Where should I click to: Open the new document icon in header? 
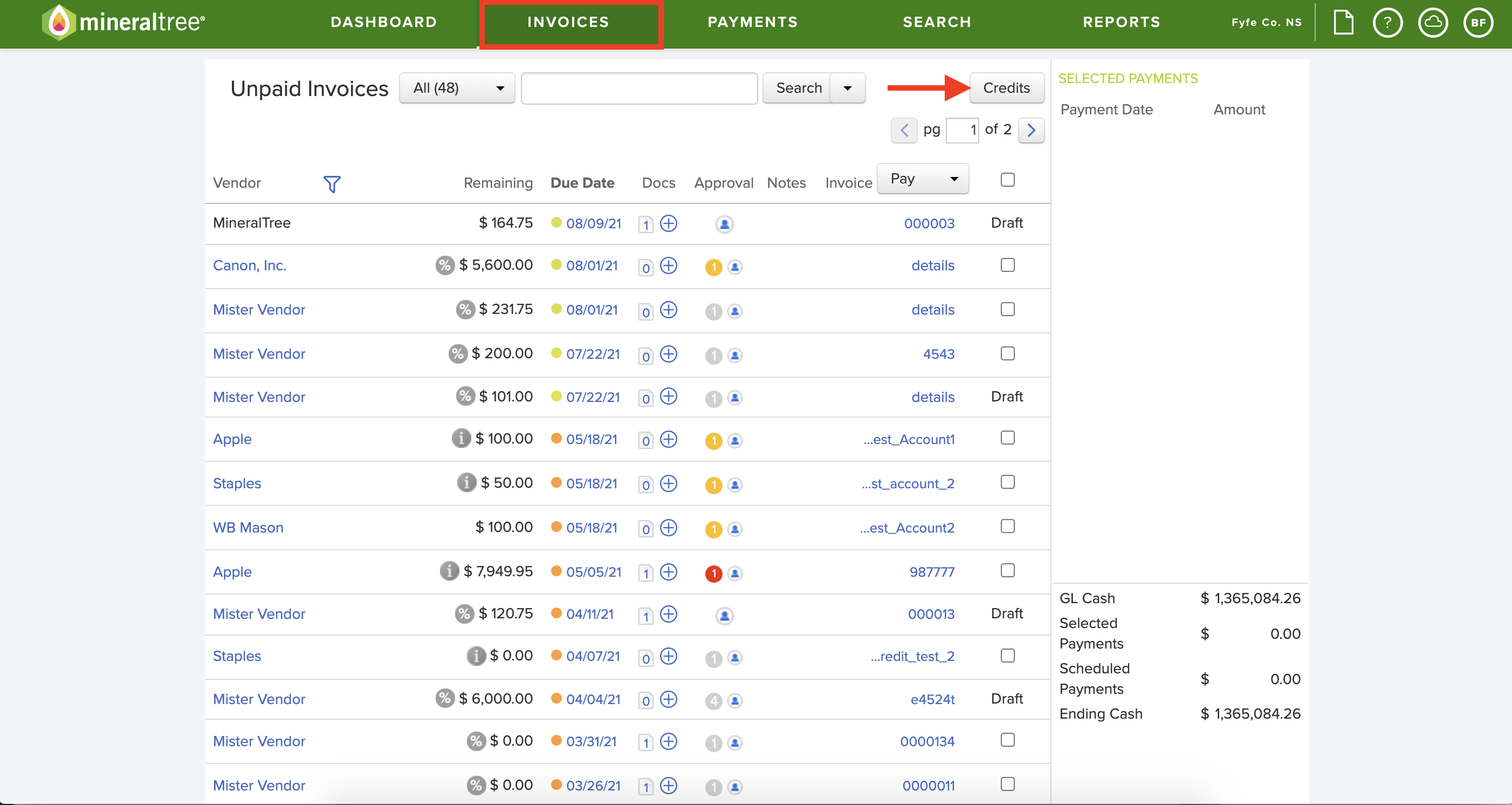click(1343, 23)
